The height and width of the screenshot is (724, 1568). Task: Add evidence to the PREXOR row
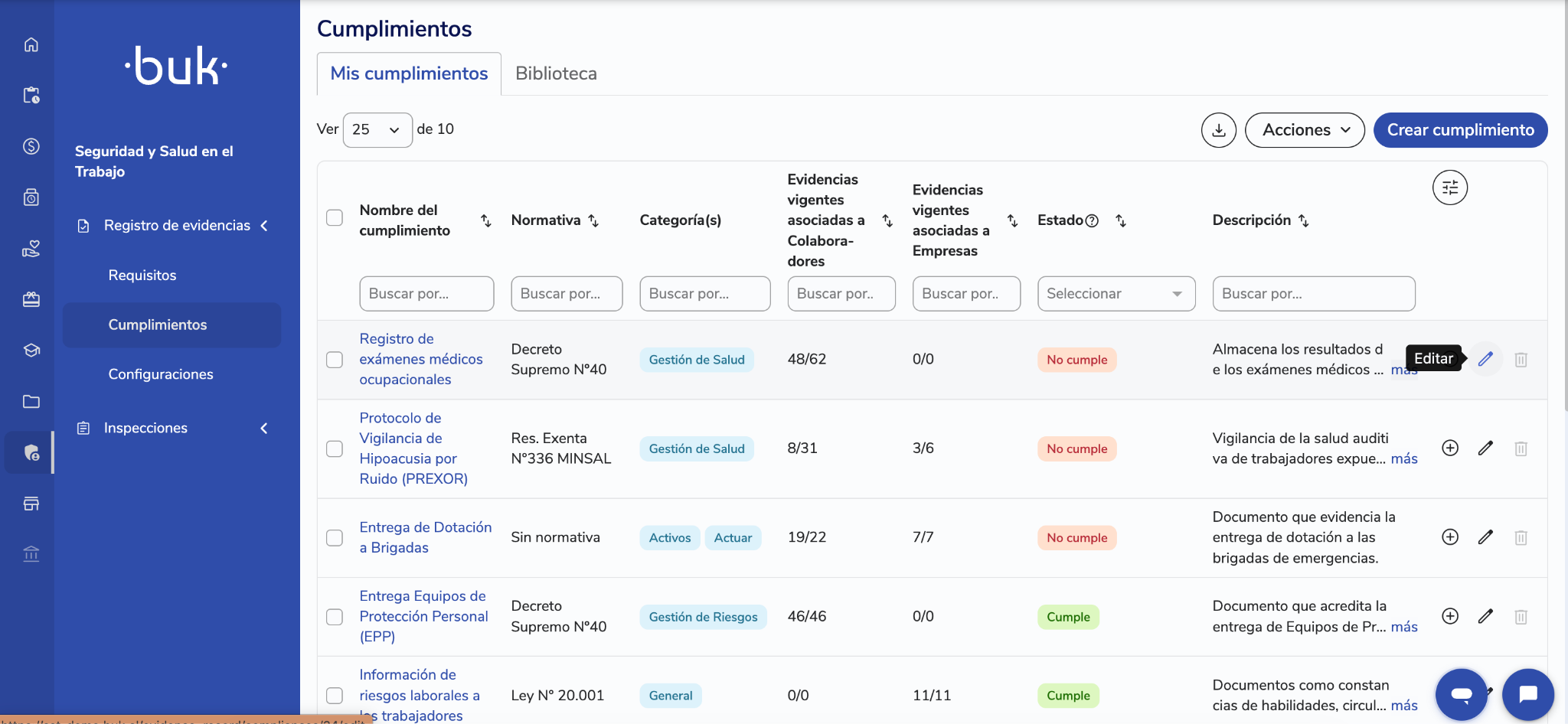1450,448
